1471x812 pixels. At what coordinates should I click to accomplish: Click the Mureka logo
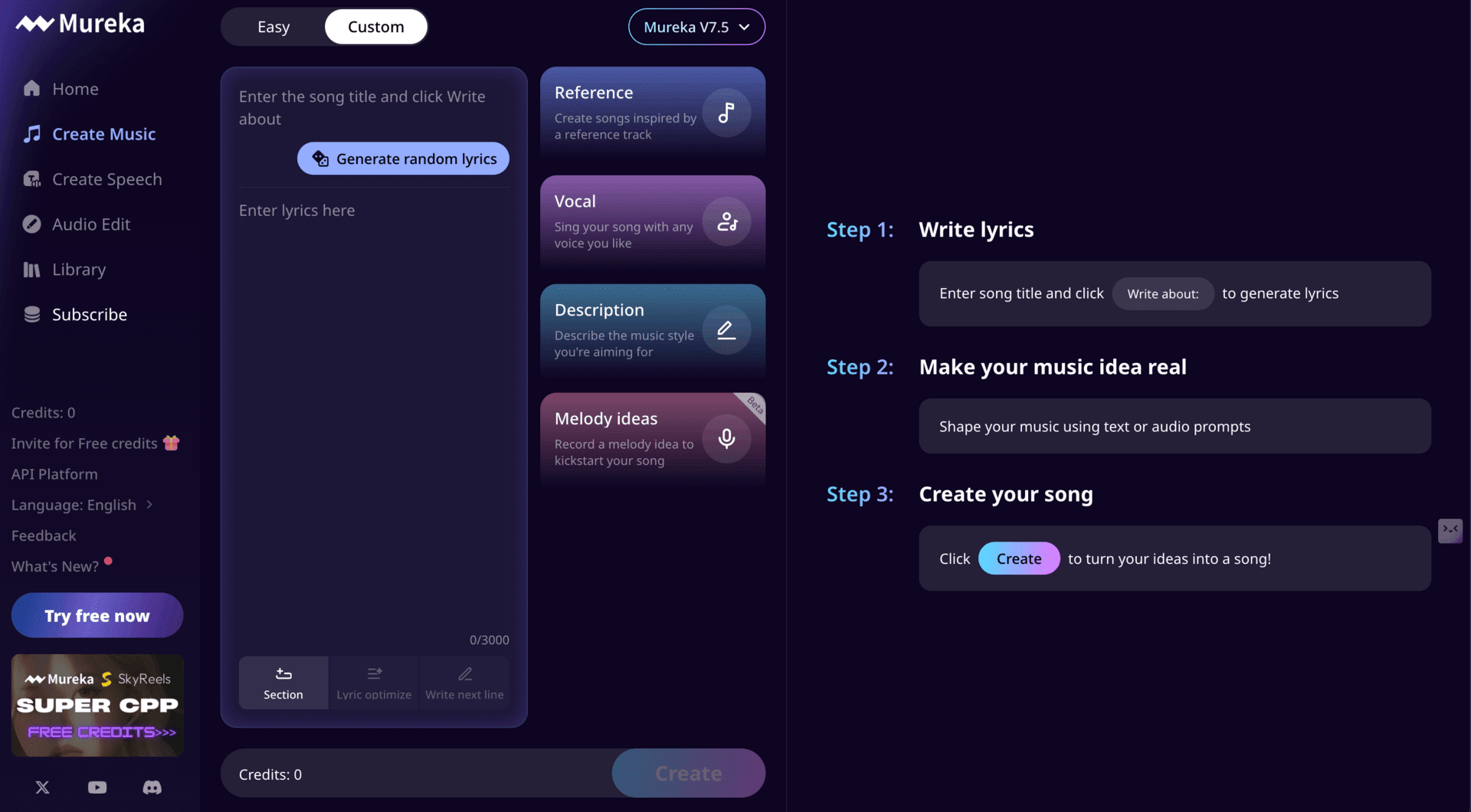coord(80,24)
